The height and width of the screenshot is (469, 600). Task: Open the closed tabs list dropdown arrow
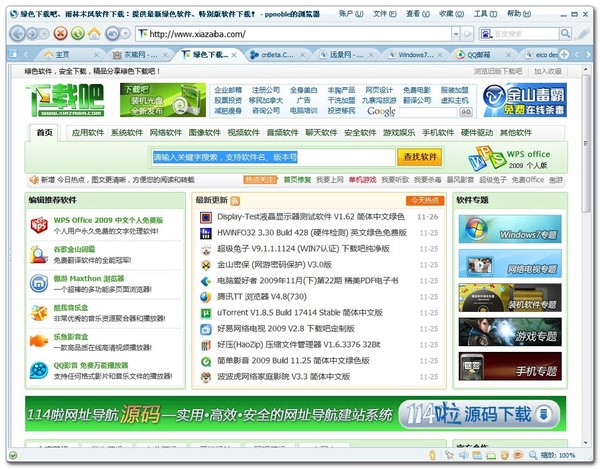126,34
